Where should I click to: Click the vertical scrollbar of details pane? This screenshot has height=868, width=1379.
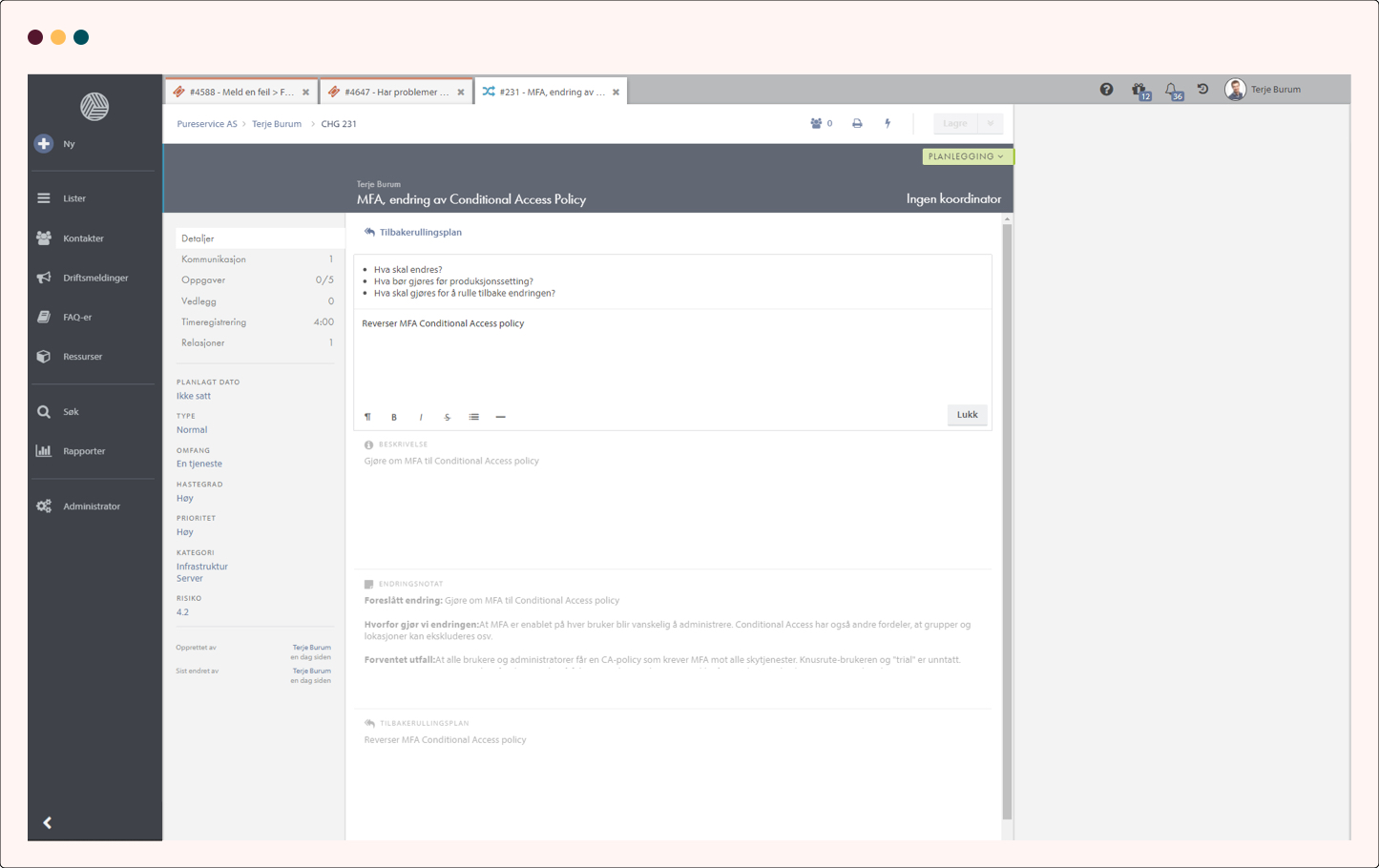tap(1007, 515)
